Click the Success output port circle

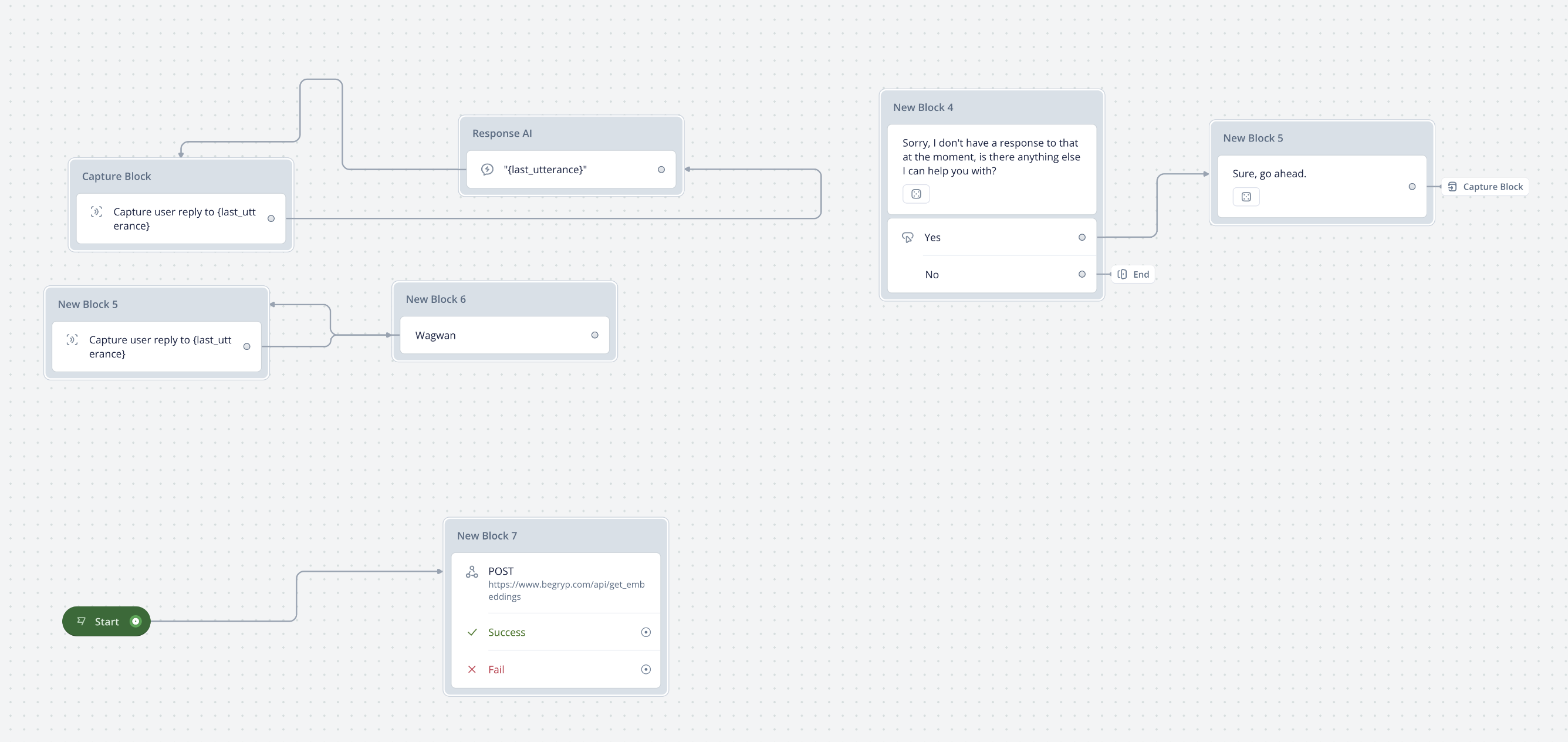coord(646,632)
